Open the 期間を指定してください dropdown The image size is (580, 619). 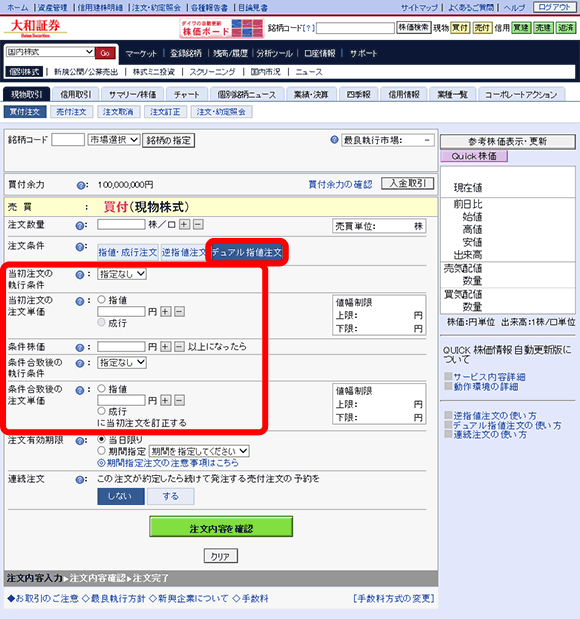point(199,451)
